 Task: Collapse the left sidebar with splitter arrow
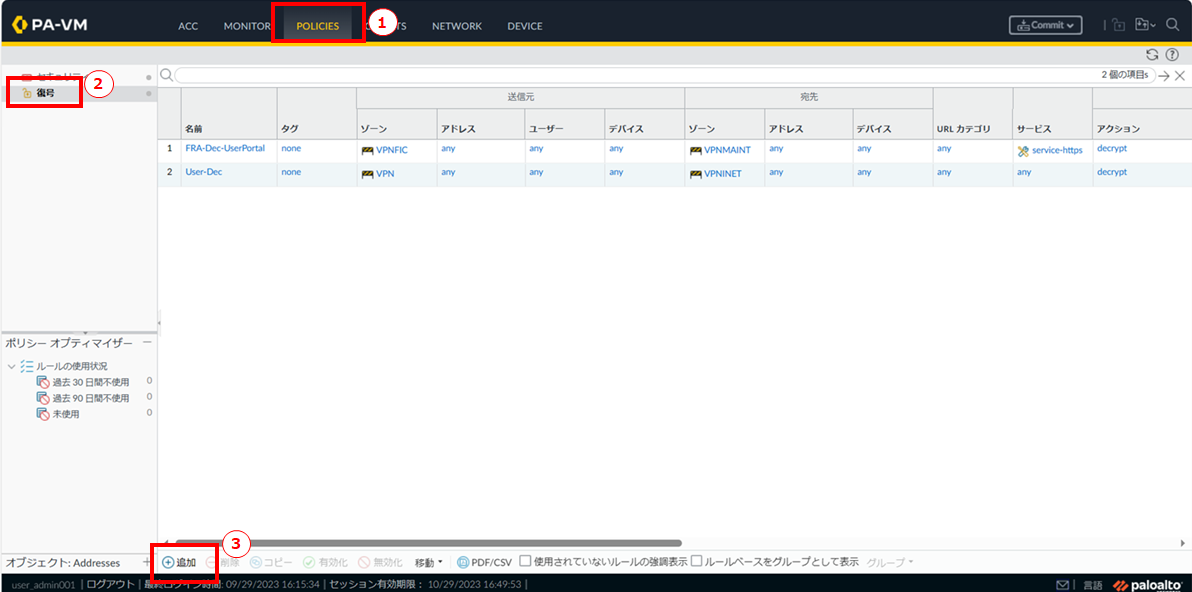tap(159, 323)
